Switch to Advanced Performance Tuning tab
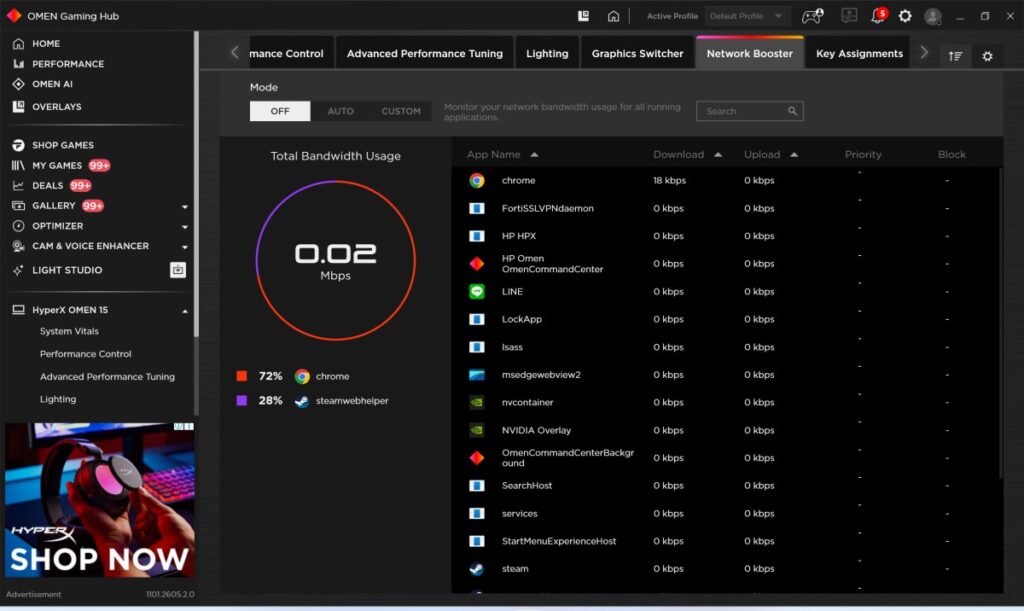 point(424,54)
